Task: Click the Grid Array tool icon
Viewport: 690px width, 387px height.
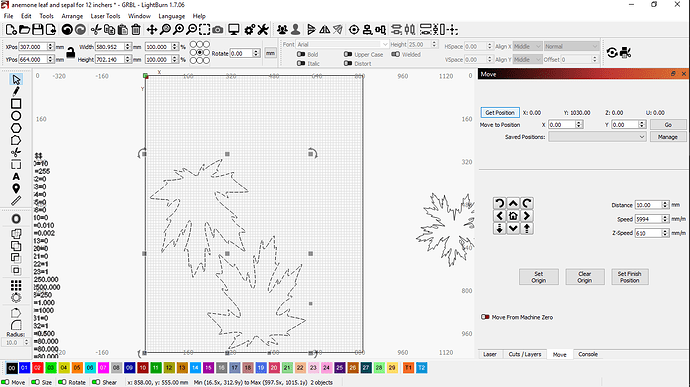Action: click(16, 285)
